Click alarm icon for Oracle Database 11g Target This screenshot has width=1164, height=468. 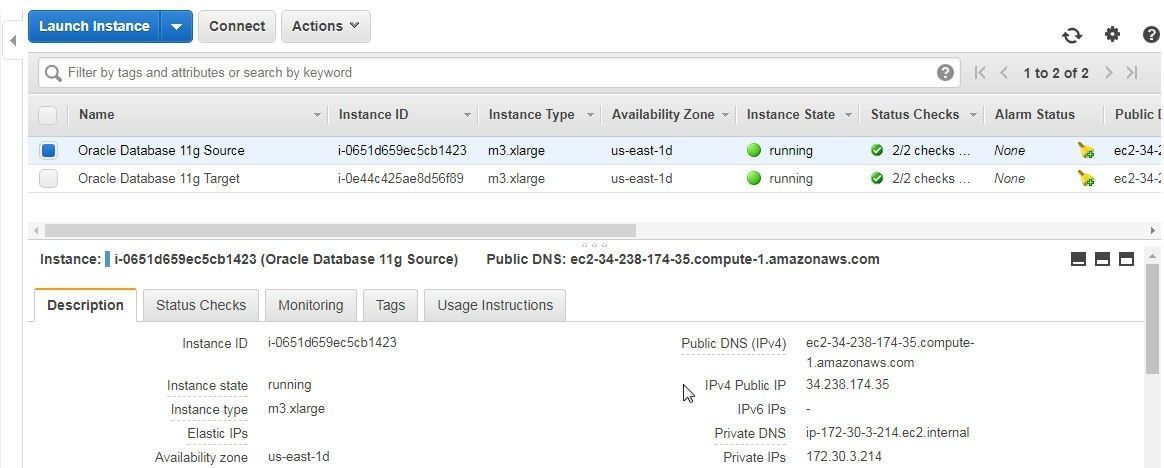[1085, 179]
